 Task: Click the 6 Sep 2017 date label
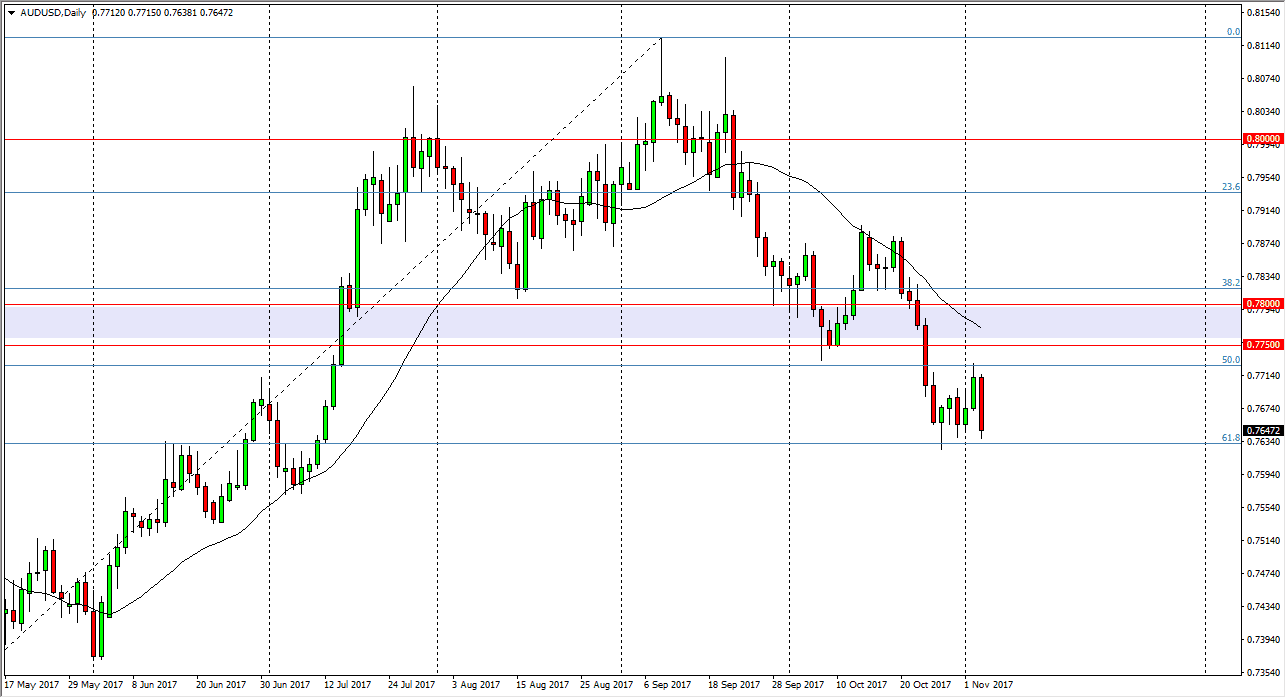click(x=668, y=685)
